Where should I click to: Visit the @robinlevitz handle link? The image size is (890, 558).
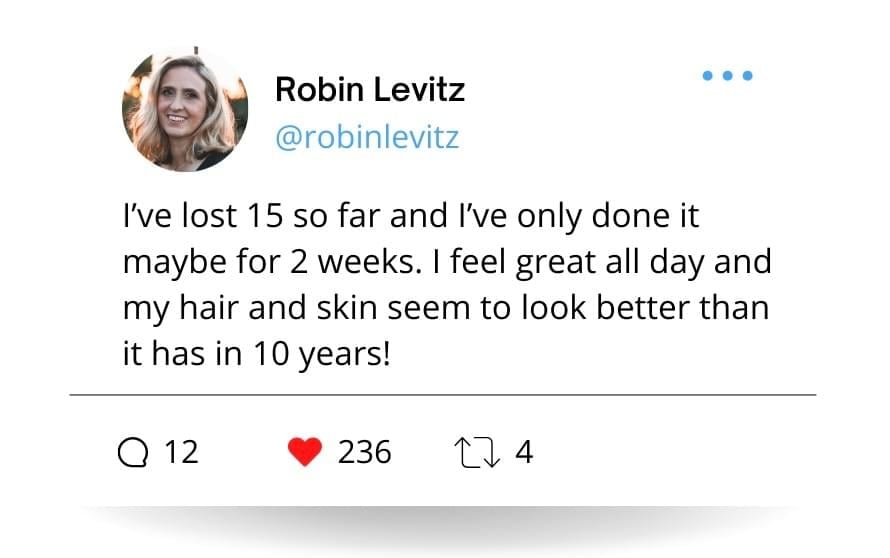coord(367,137)
